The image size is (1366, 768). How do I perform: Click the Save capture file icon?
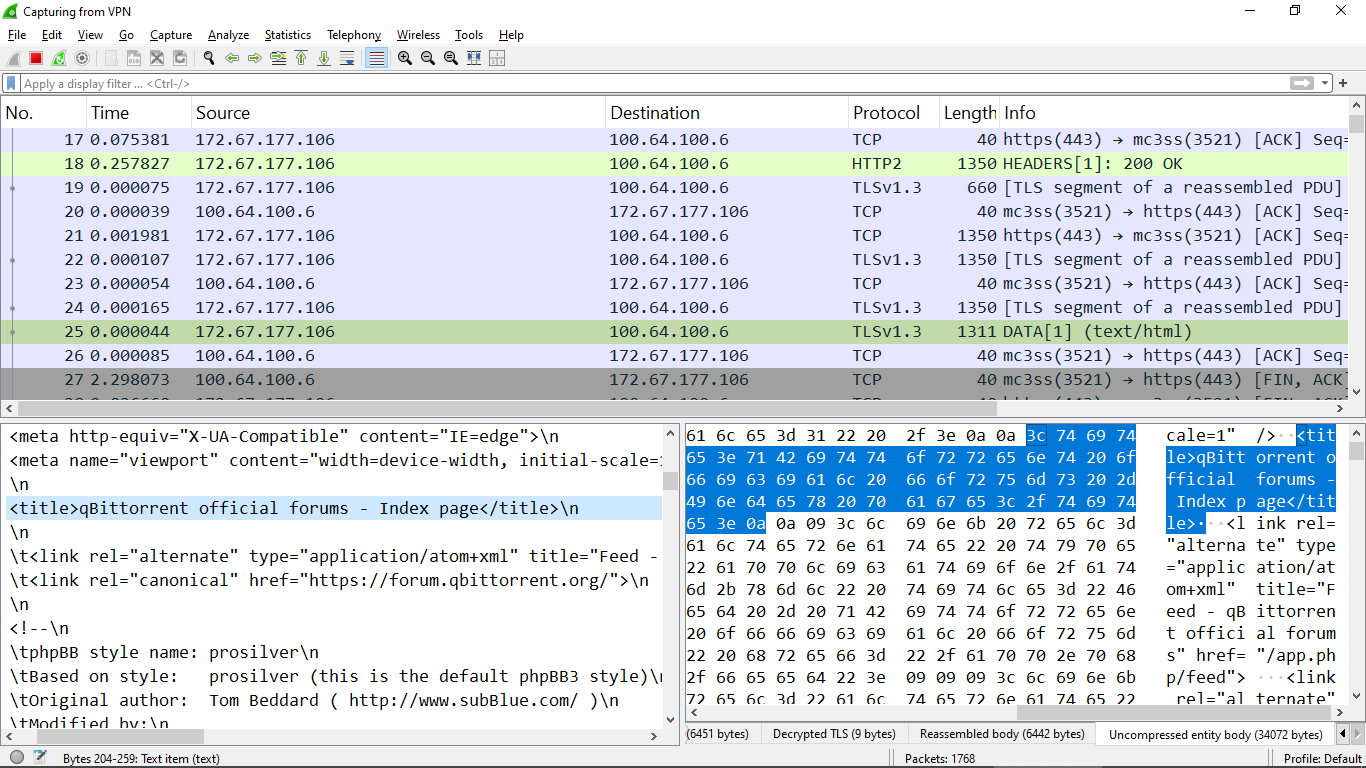(134, 59)
